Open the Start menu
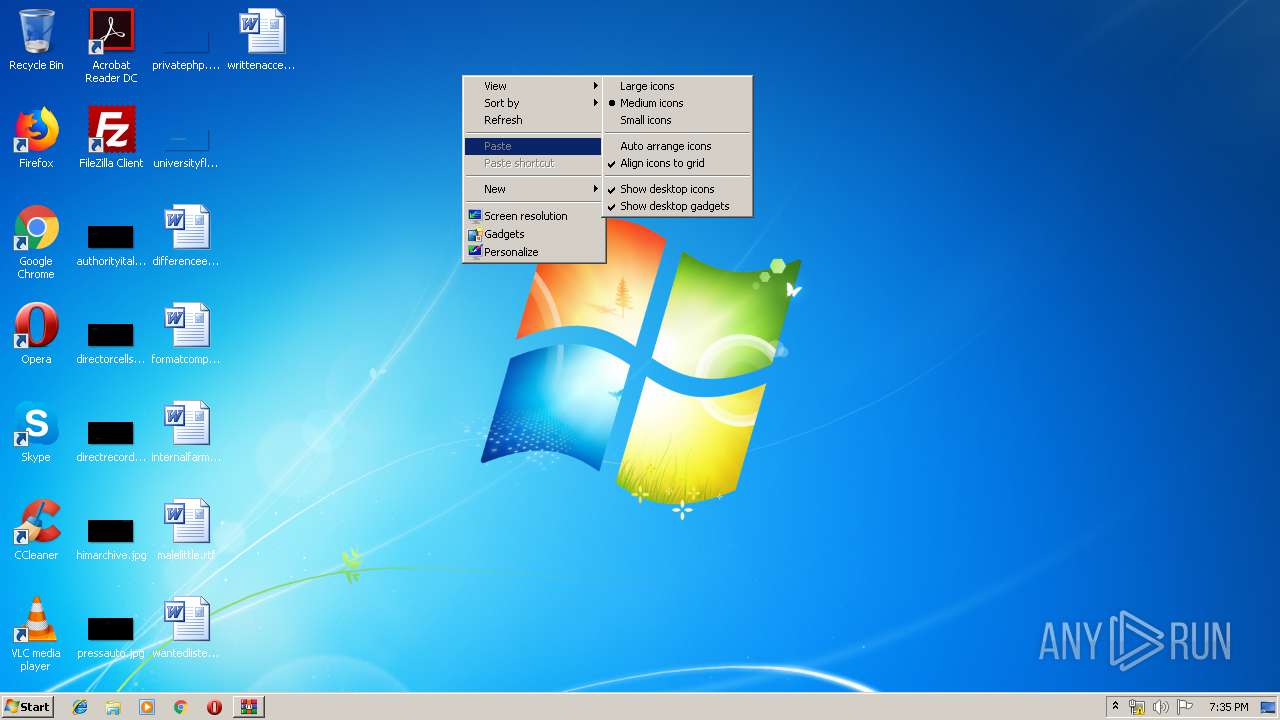Viewport: 1280px width, 720px height. click(x=27, y=707)
